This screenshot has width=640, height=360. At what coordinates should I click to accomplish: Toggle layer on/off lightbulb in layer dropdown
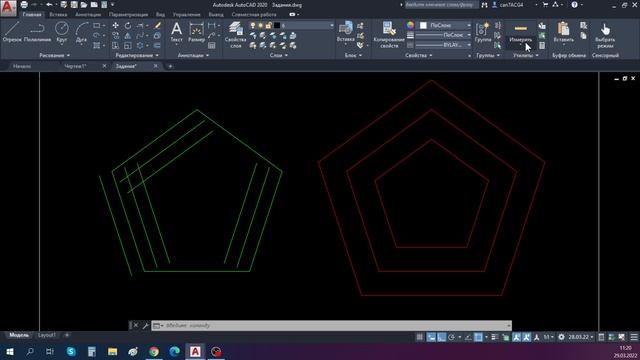(x=253, y=25)
